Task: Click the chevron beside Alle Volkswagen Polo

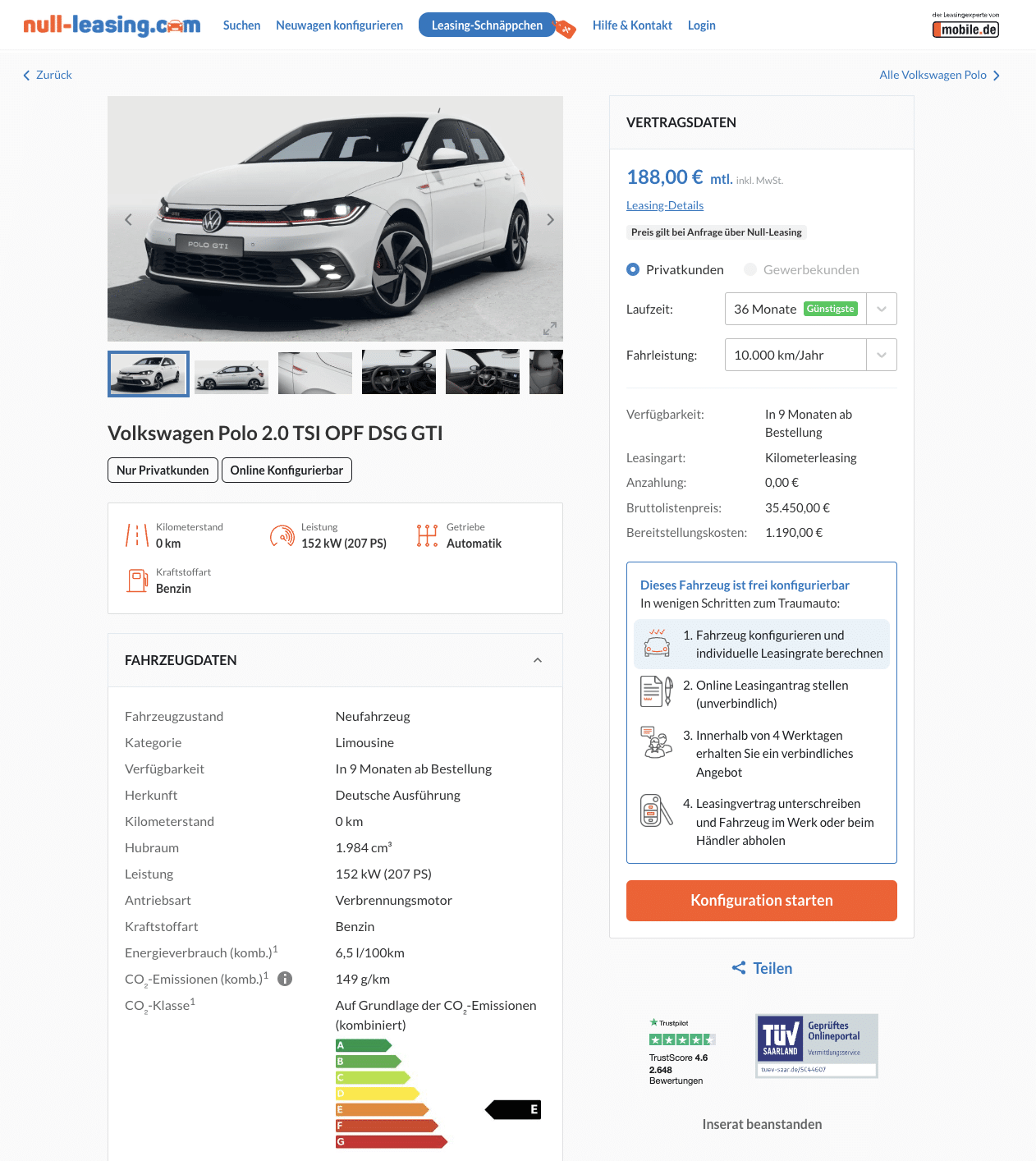Action: pyautogui.click(x=997, y=76)
